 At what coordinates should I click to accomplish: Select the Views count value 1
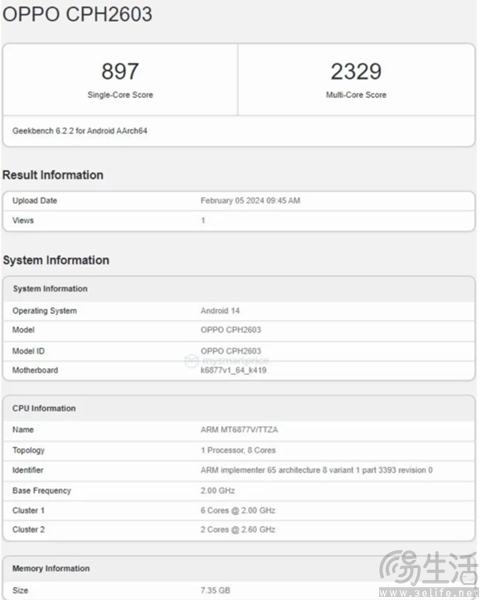pos(203,220)
